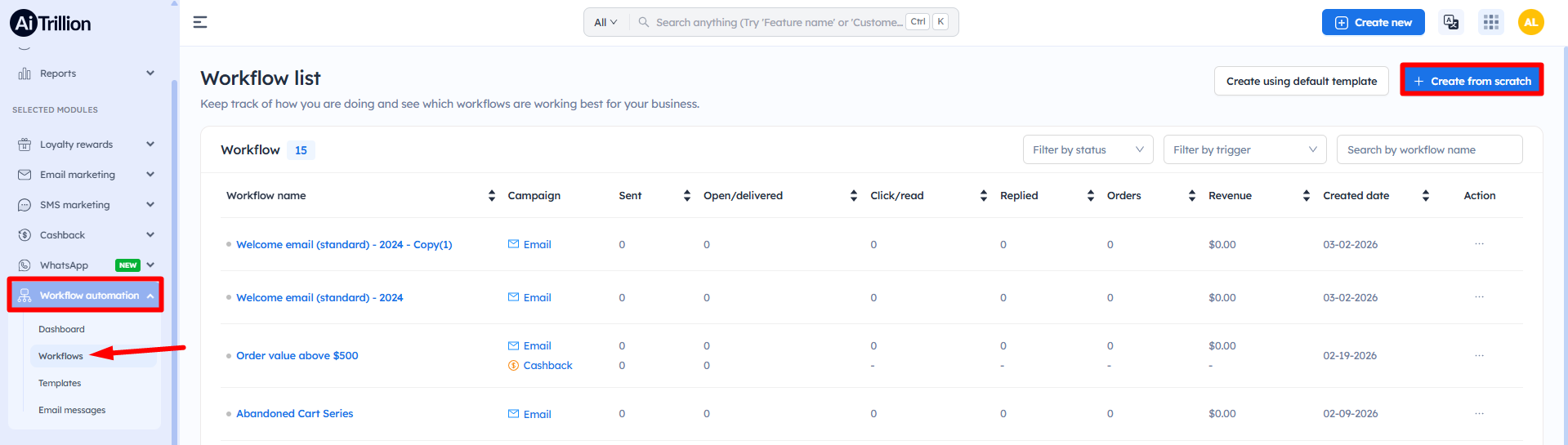Open Email messages submenu item
The width and height of the screenshot is (1568, 445).
pos(72,410)
